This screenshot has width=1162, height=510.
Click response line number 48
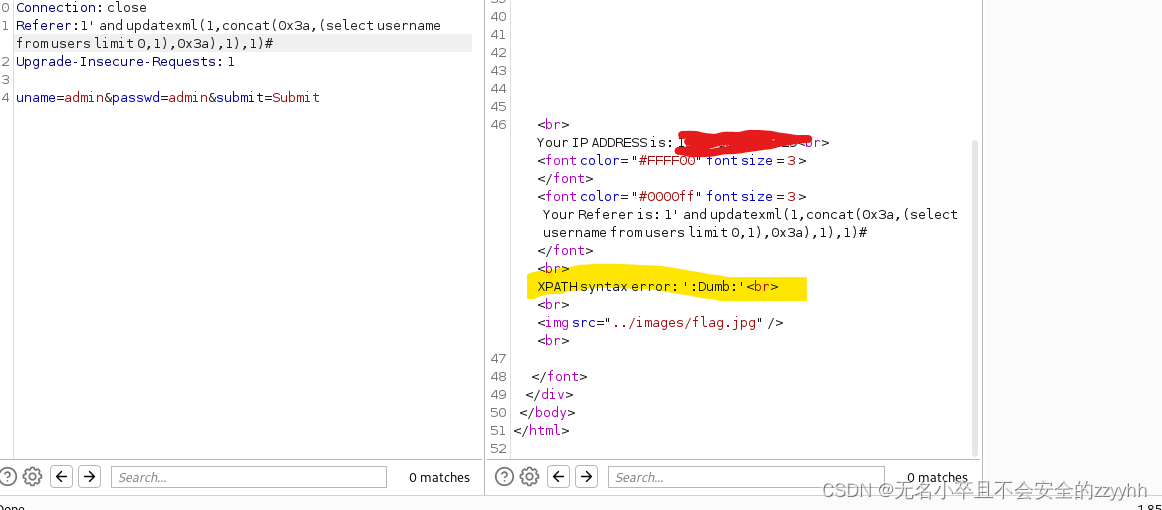pos(498,377)
